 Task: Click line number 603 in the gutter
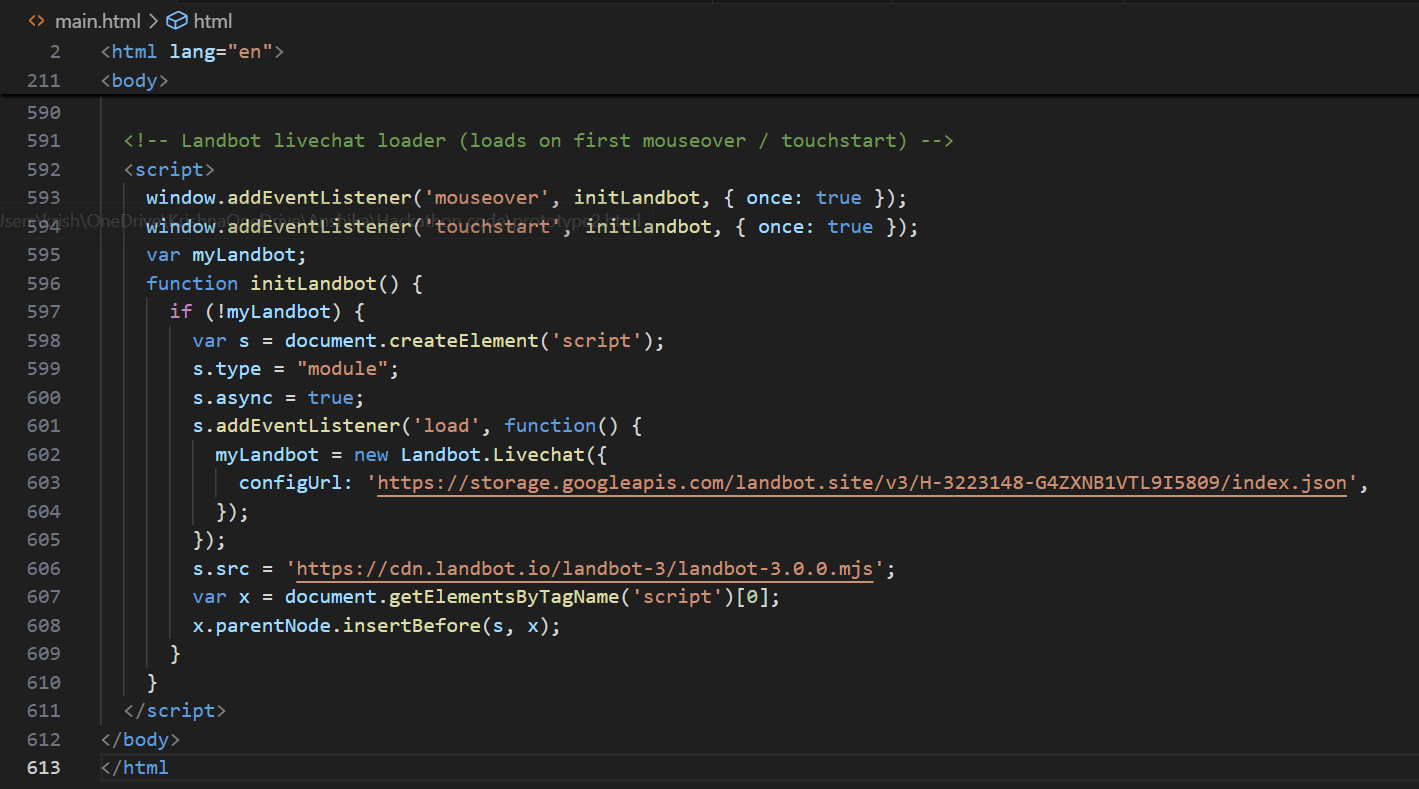pos(44,483)
